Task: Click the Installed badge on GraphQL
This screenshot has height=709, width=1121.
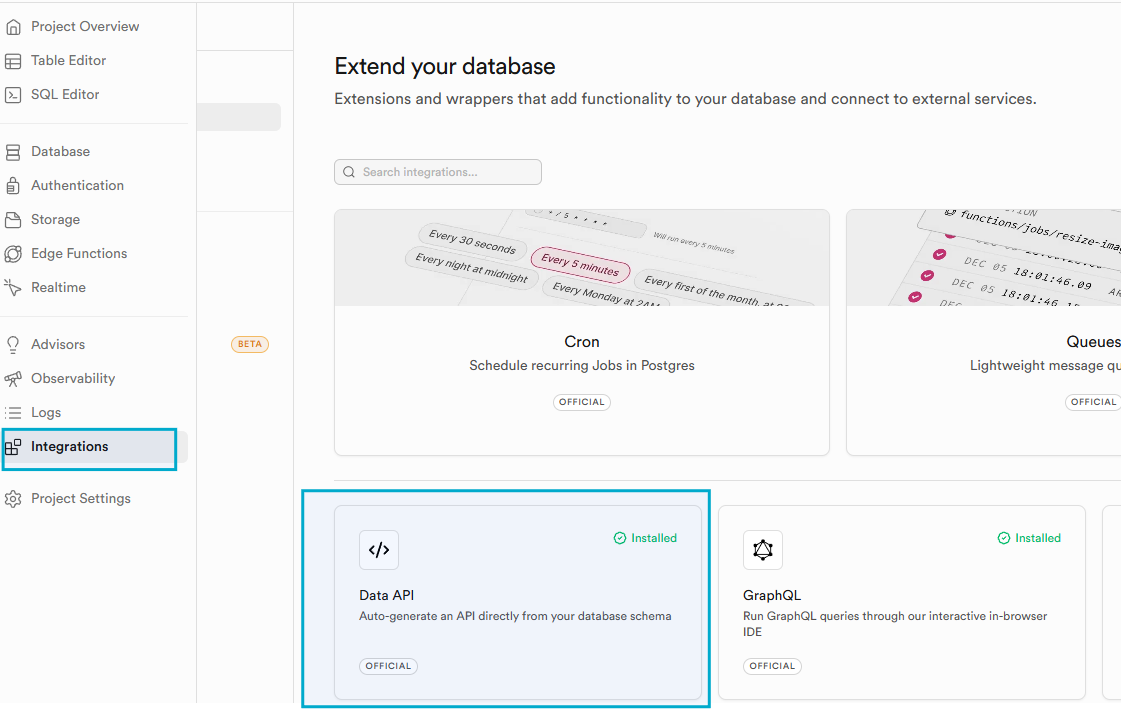Action: tap(1029, 537)
